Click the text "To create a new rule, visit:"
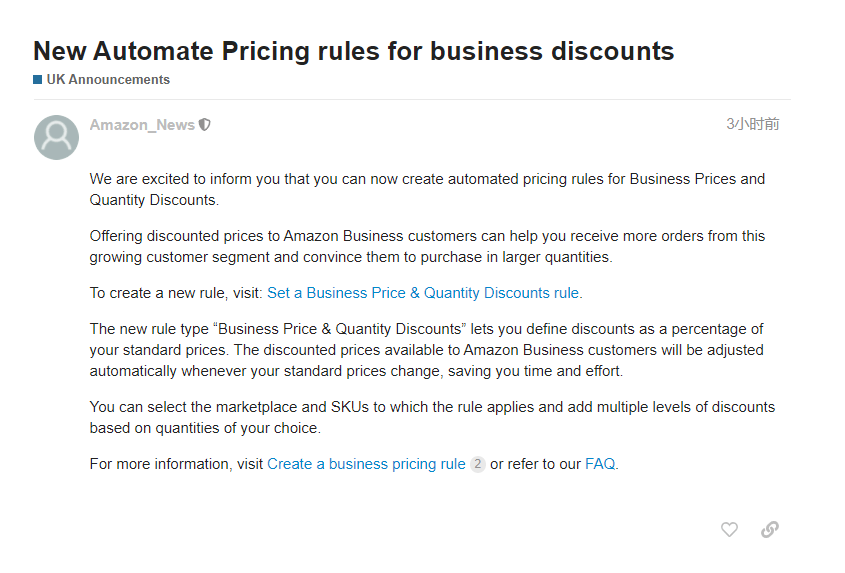 pyautogui.click(x=176, y=293)
